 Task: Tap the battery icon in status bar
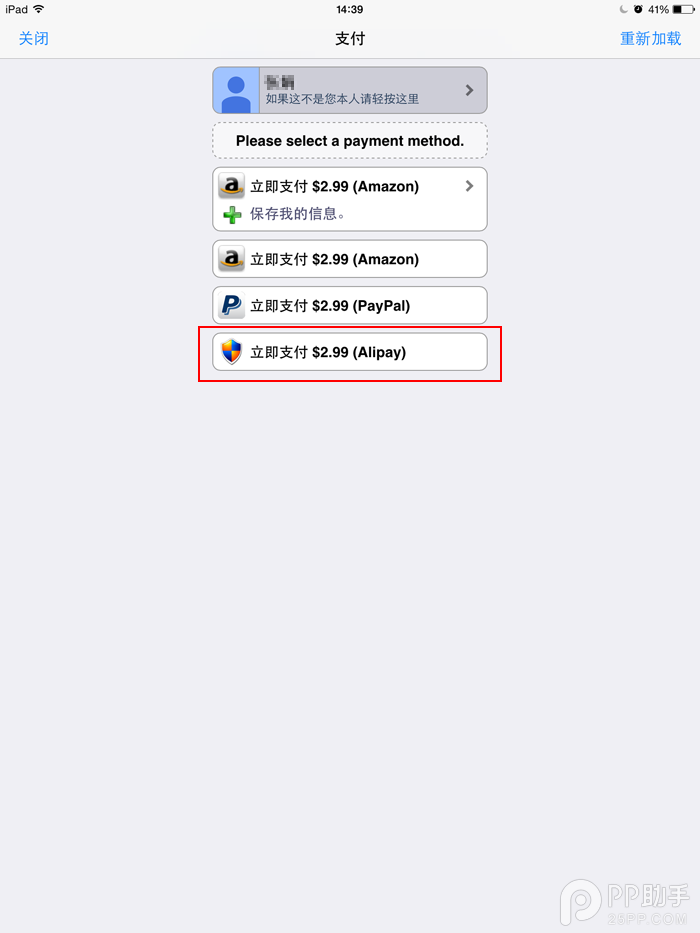point(683,10)
